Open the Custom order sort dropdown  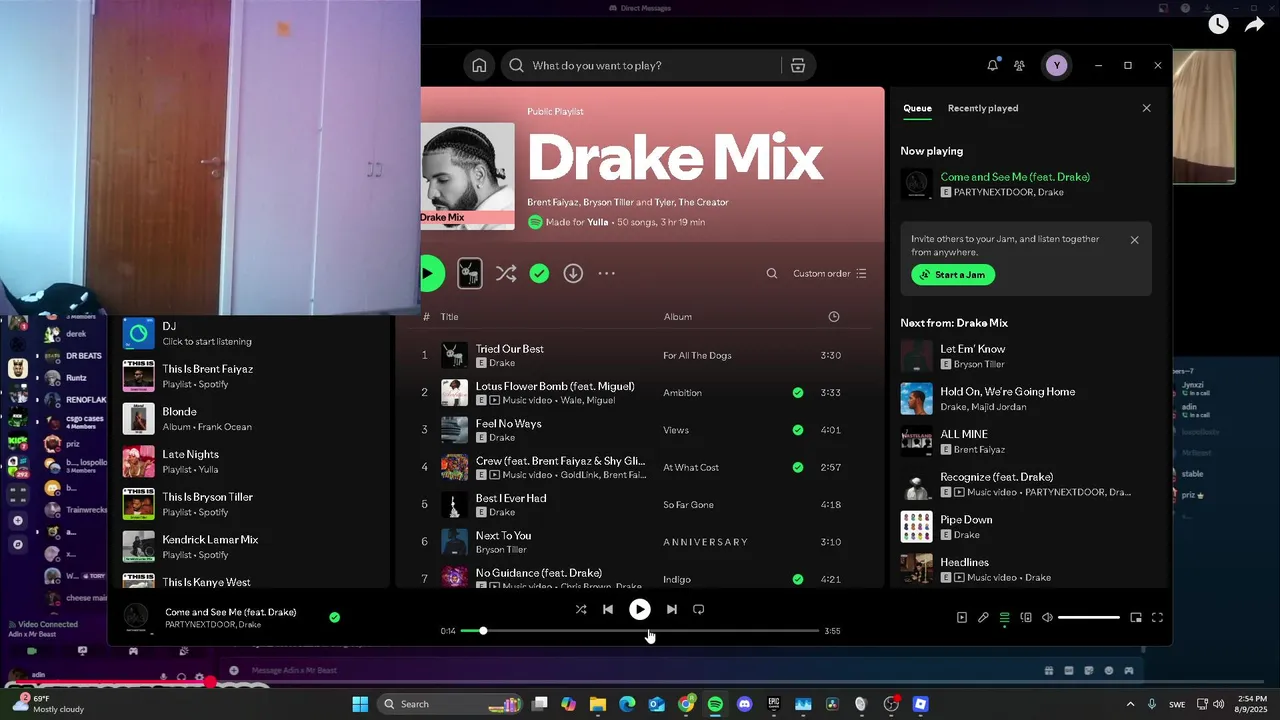(830, 273)
